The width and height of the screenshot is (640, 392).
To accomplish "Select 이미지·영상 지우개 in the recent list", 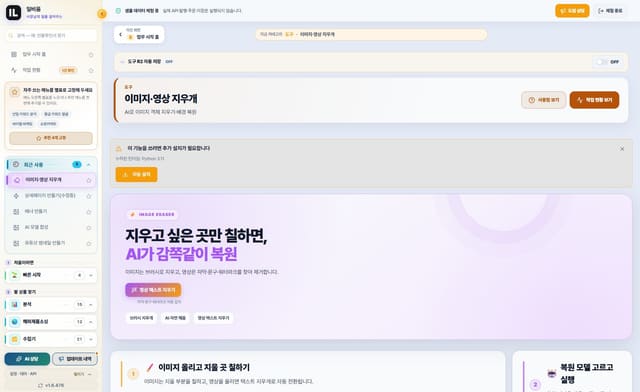I will [x=51, y=180].
